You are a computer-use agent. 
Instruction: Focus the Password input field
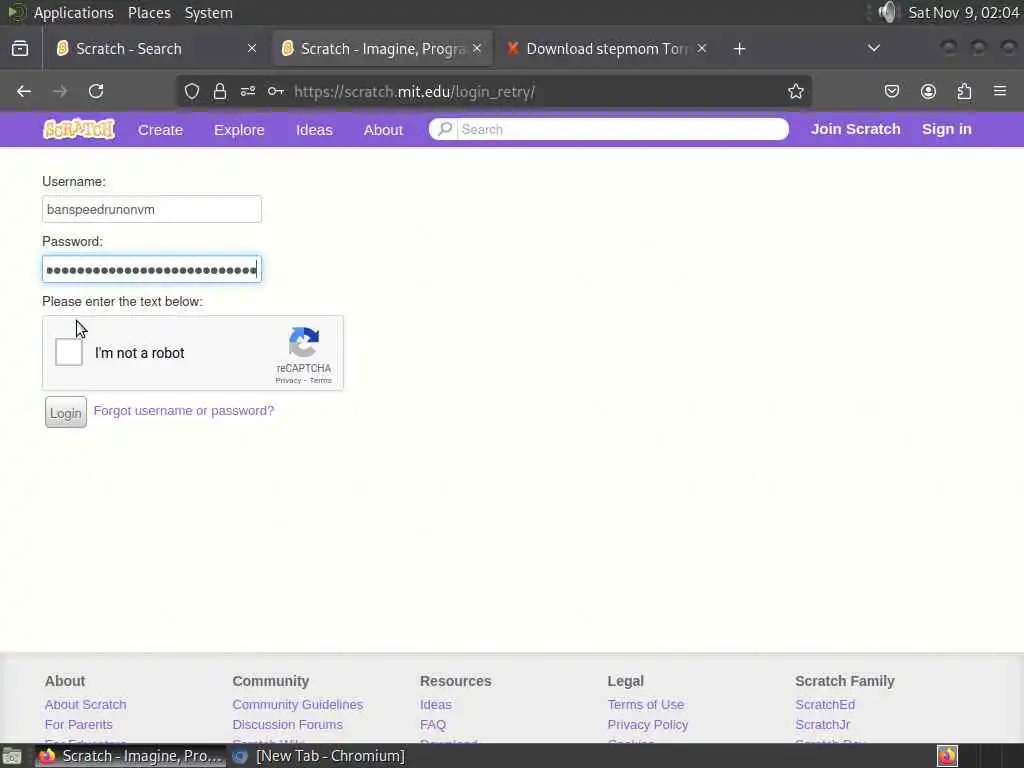(x=152, y=269)
